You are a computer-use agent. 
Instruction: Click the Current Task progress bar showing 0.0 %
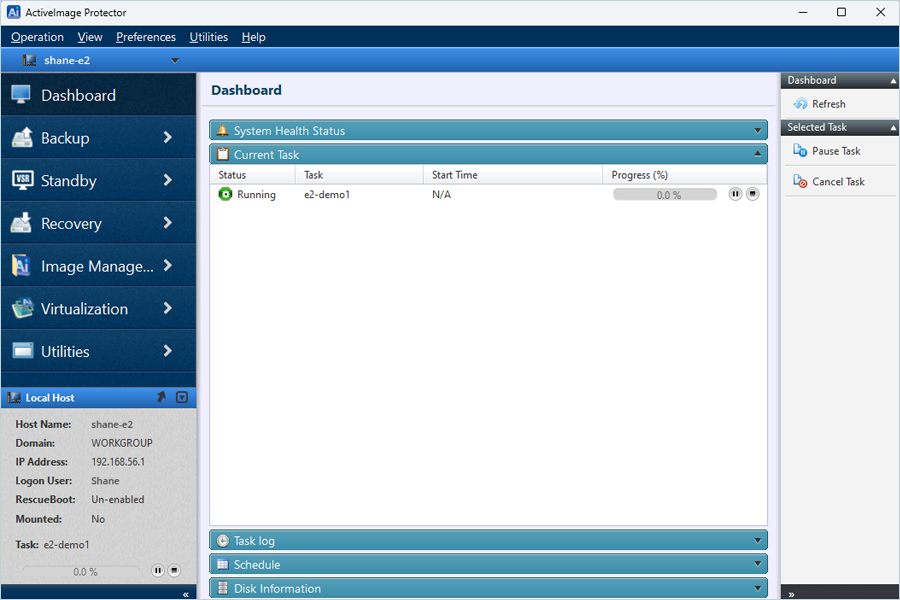point(665,195)
